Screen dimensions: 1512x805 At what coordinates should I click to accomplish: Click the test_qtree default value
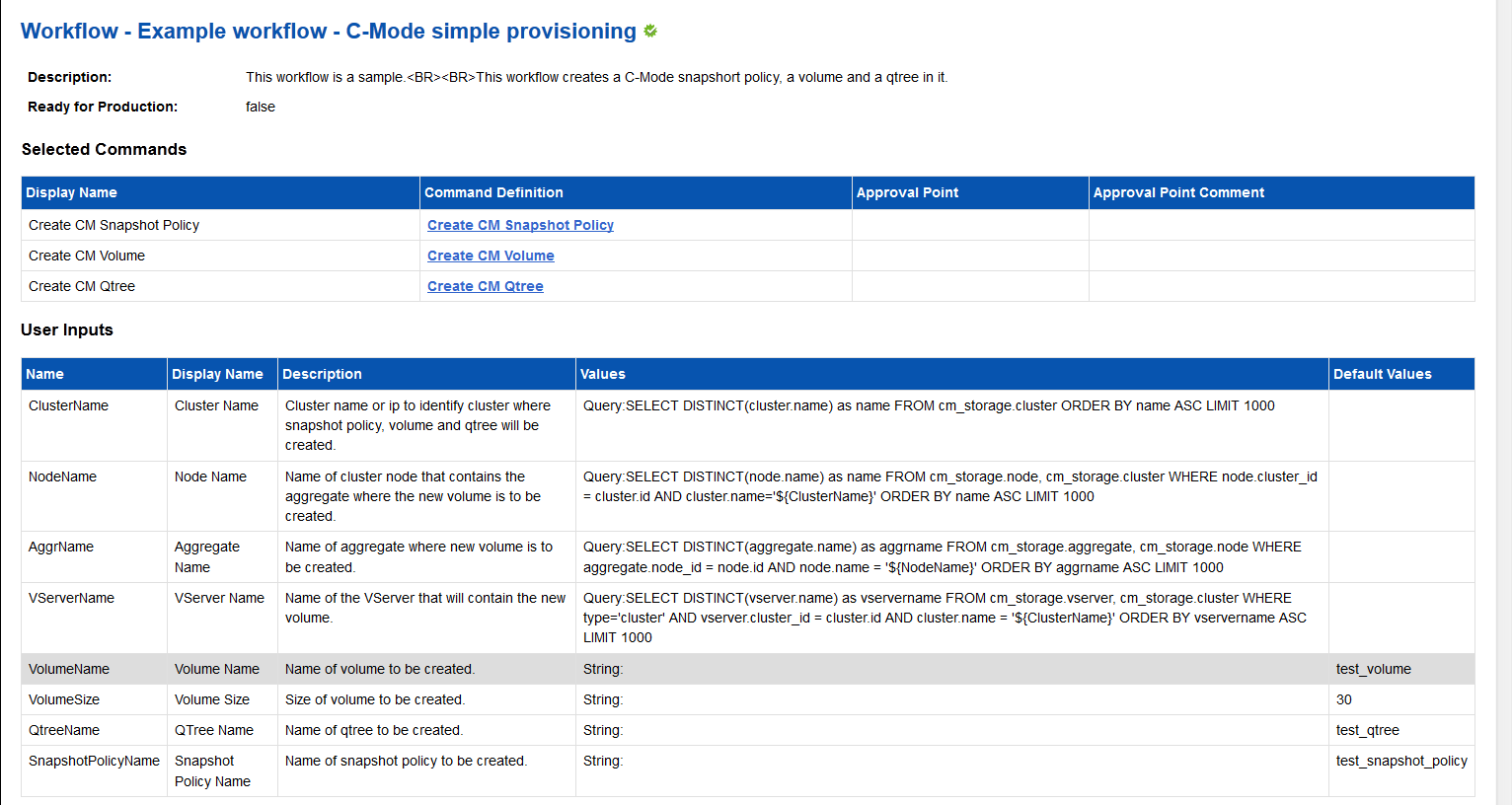point(1367,730)
